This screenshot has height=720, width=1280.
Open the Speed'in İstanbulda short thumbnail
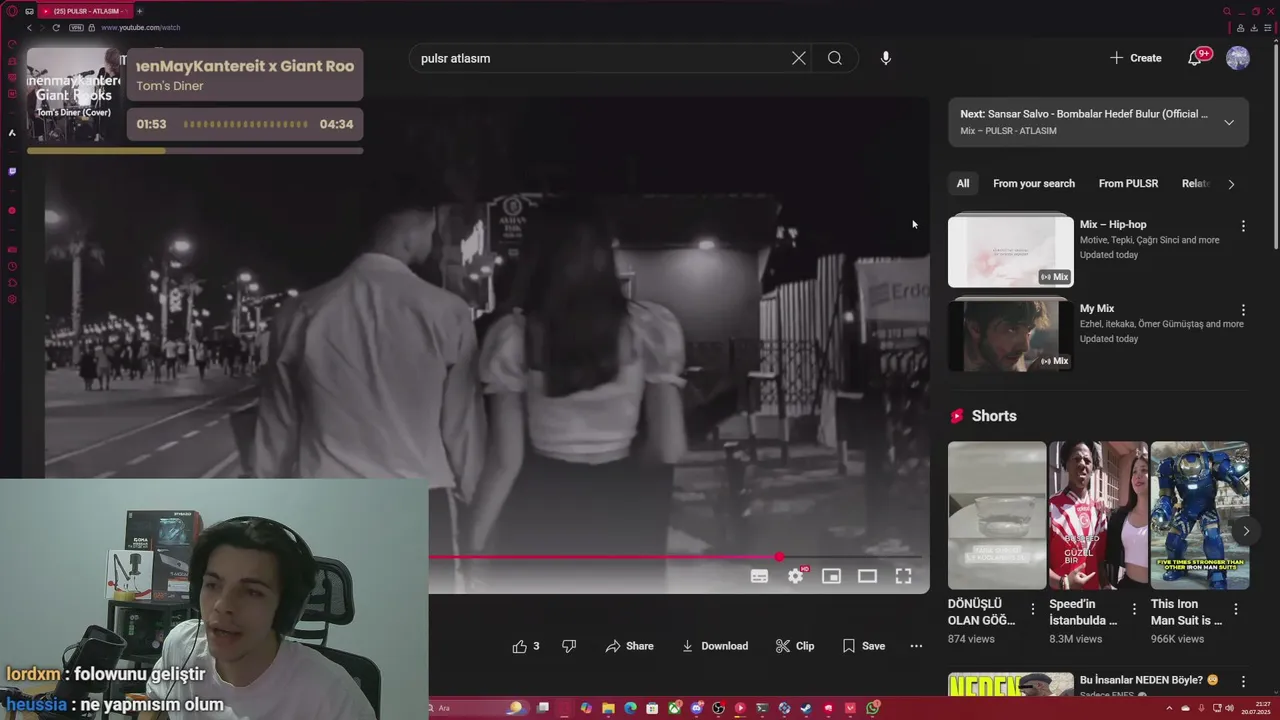click(1098, 515)
